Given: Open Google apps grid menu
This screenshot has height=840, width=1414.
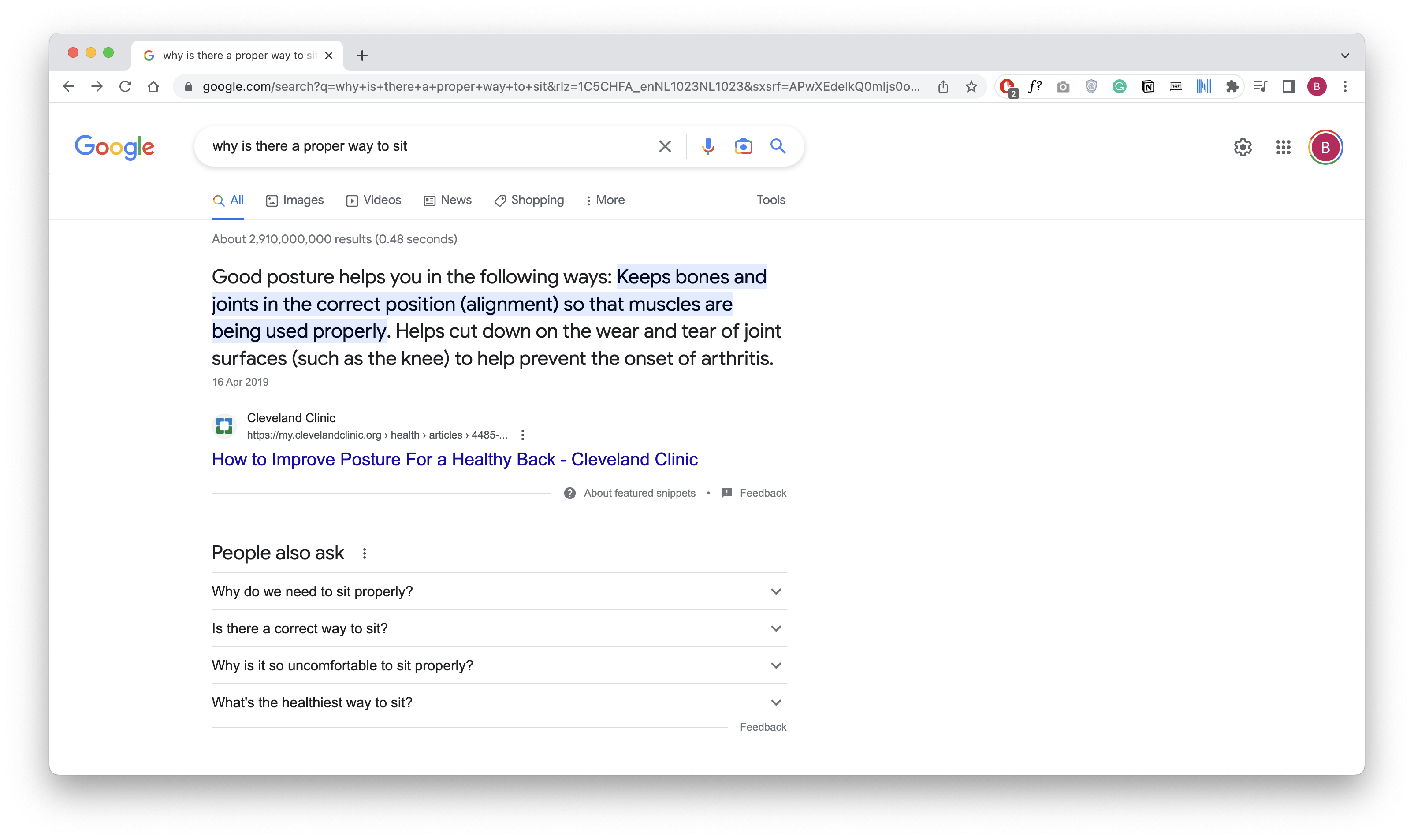Looking at the screenshot, I should (x=1283, y=147).
